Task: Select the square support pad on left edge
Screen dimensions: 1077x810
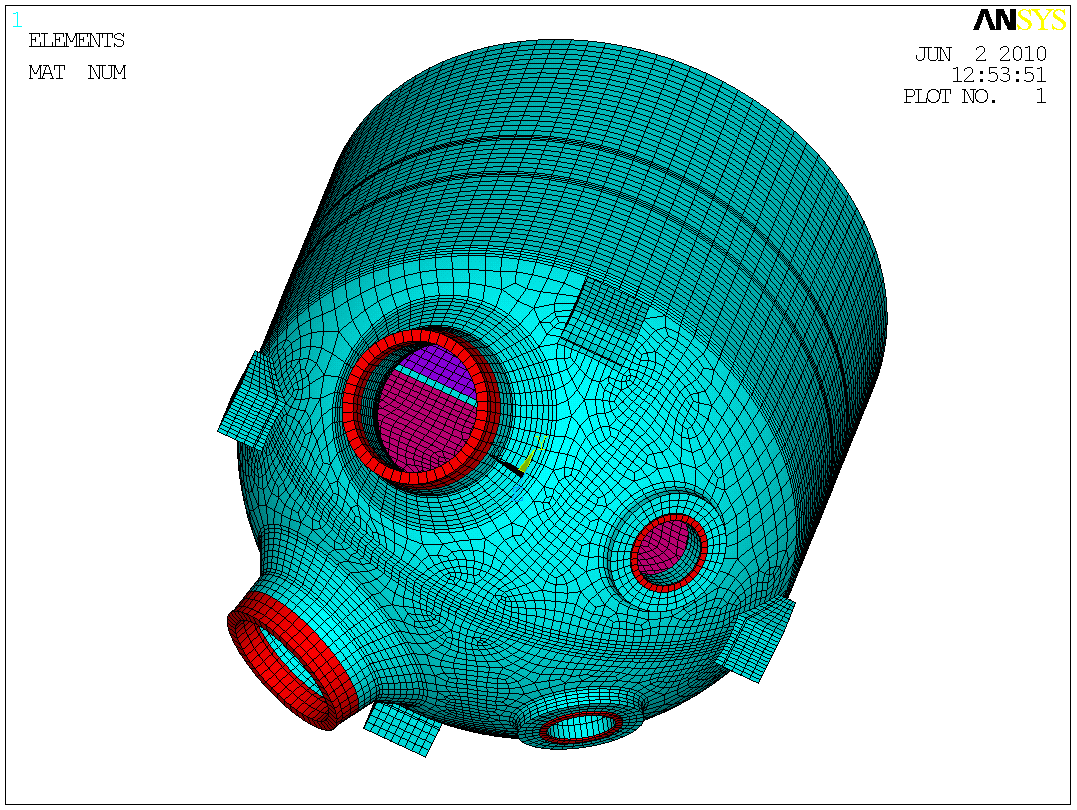Action: coord(248,402)
